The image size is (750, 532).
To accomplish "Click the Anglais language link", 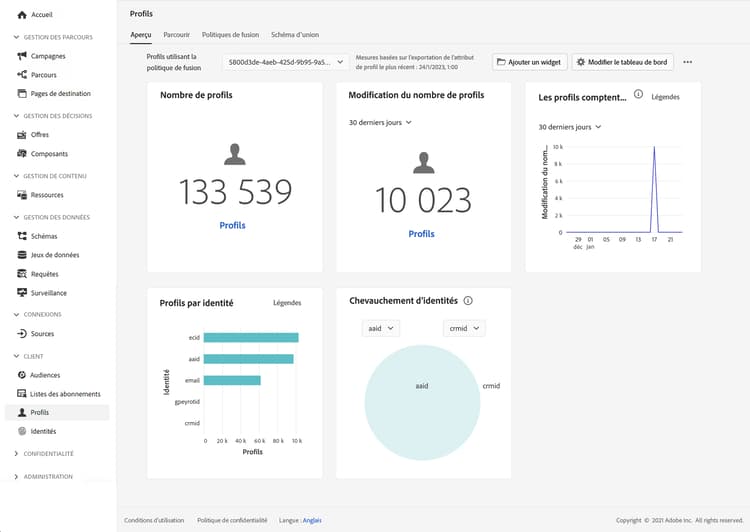I will 312,520.
